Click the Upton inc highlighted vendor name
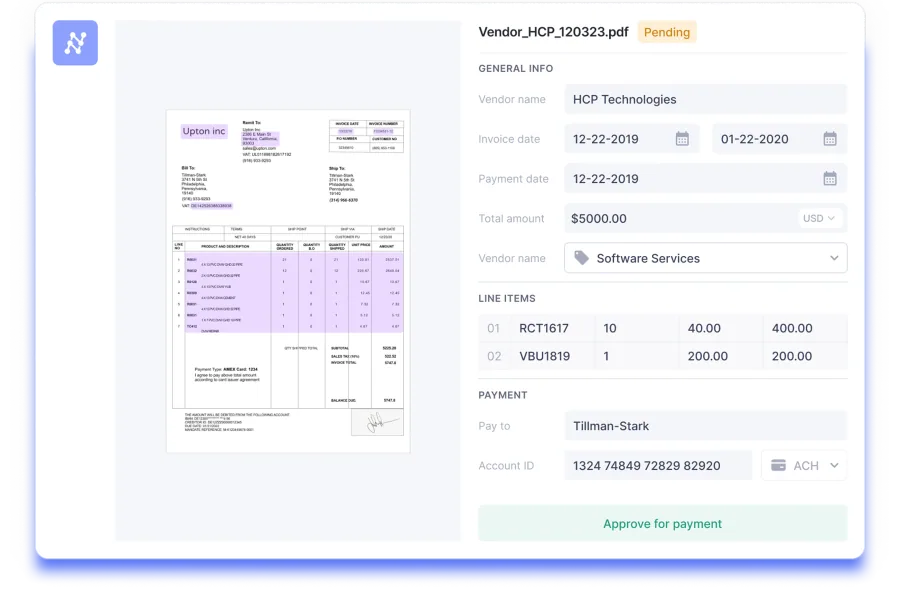The height and width of the screenshot is (597, 900). click(204, 131)
